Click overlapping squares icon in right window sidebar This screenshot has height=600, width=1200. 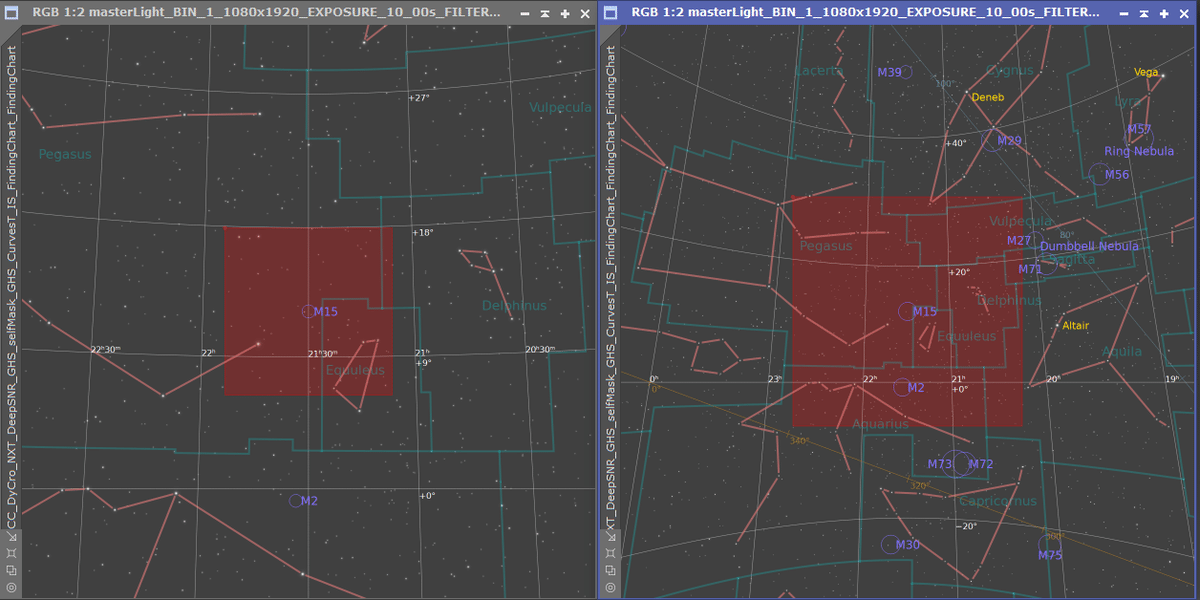tap(610, 570)
